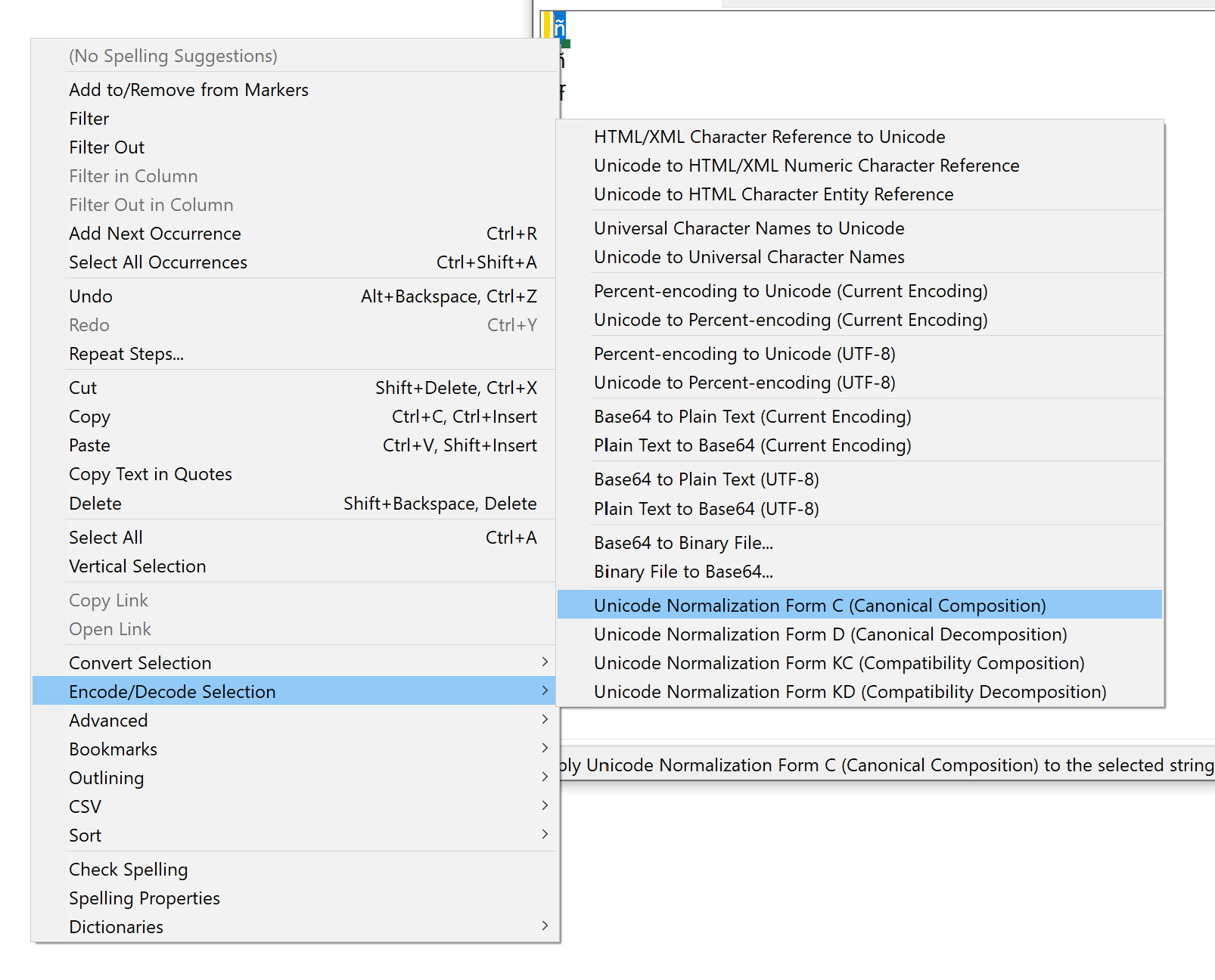The width and height of the screenshot is (1215, 980).
Task: Expand Encode/Decode Selection submenu
Action: pyautogui.click(x=295, y=692)
